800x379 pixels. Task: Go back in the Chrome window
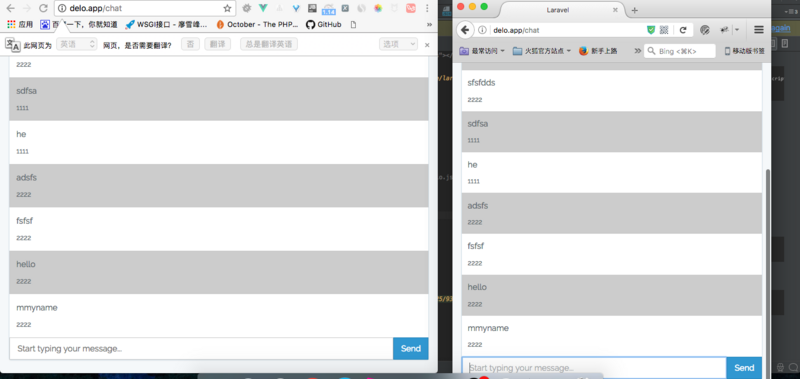coord(11,8)
